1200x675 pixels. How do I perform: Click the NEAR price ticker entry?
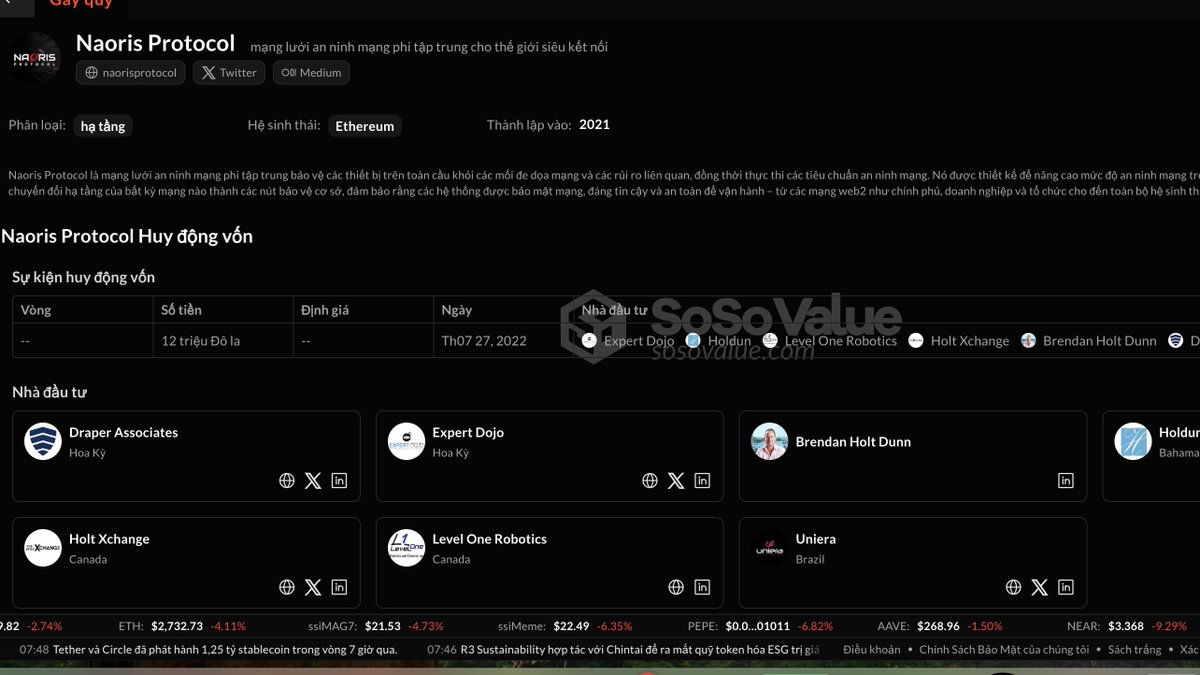click(1127, 626)
